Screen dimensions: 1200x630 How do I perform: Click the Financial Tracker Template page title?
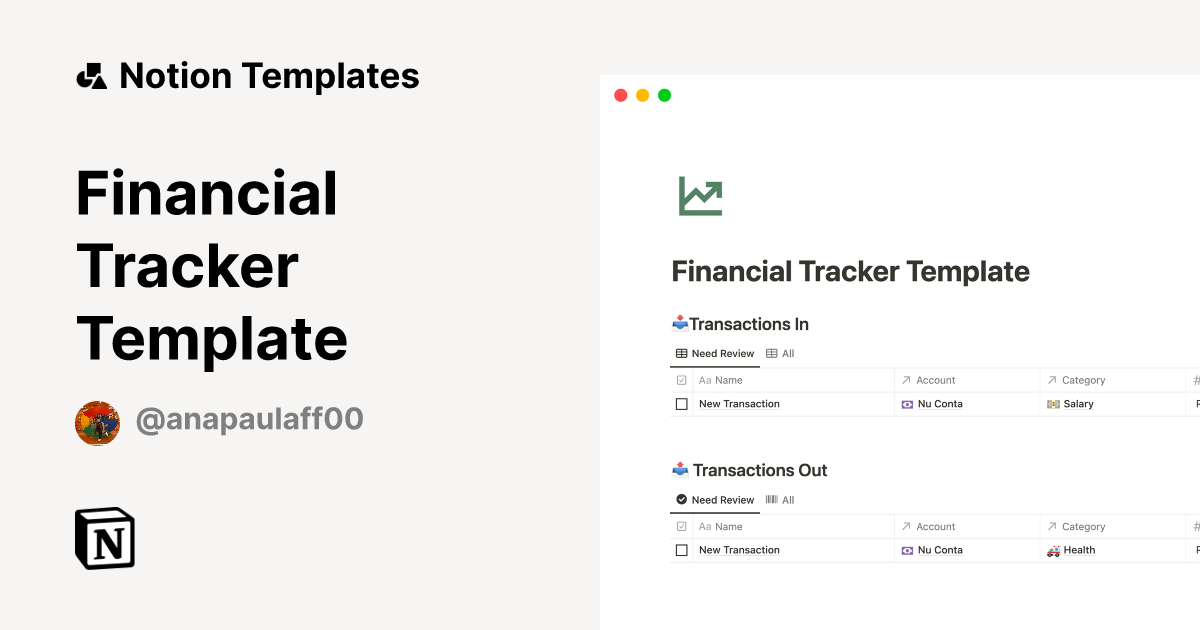pos(851,271)
